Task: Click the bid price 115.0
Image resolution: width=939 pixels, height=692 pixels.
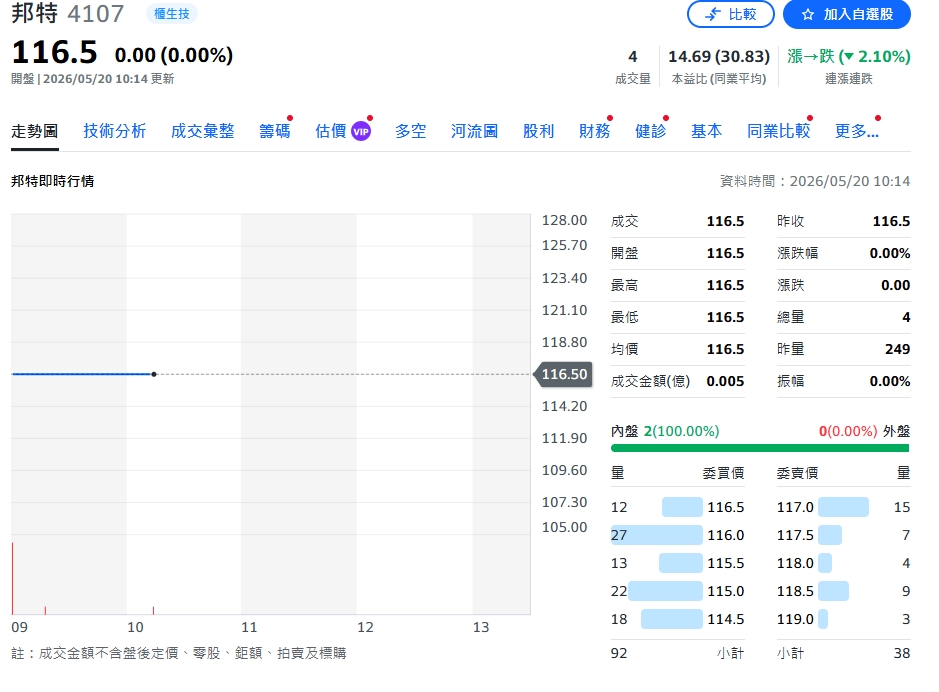Action: [x=725, y=591]
